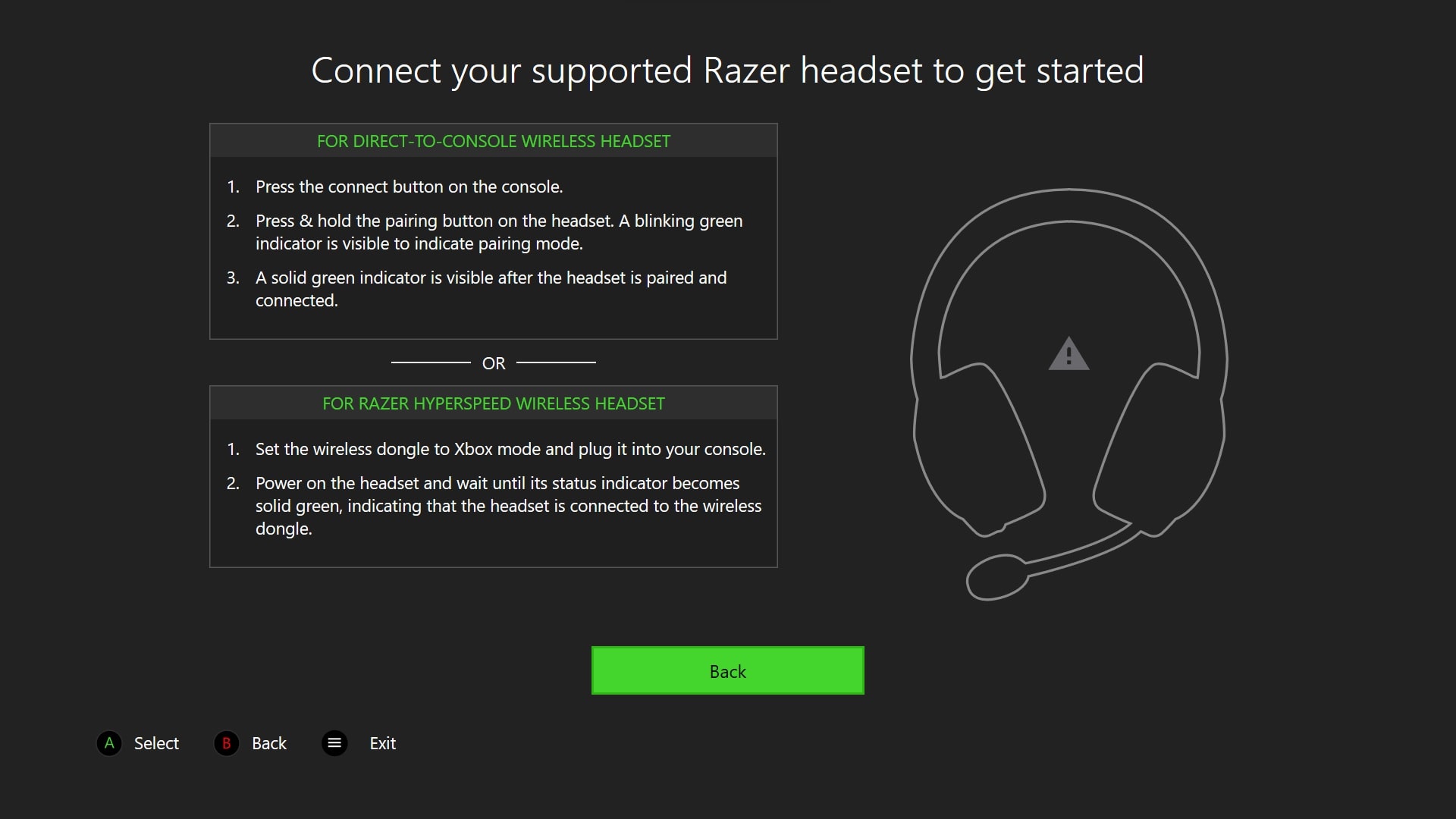
Task: Click the green A controller button icon
Action: pyautogui.click(x=109, y=743)
